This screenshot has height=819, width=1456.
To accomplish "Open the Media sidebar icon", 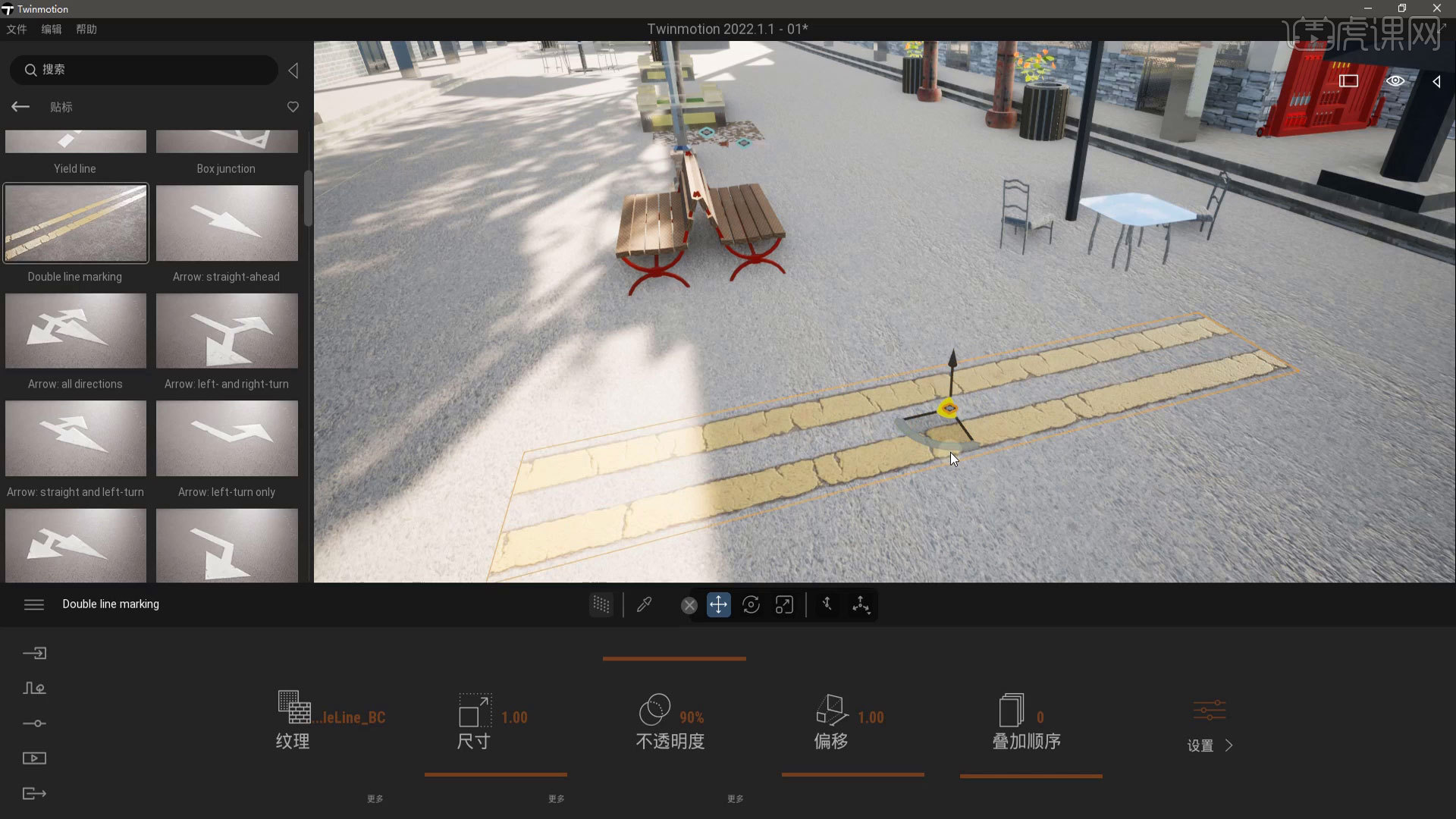I will tap(34, 758).
